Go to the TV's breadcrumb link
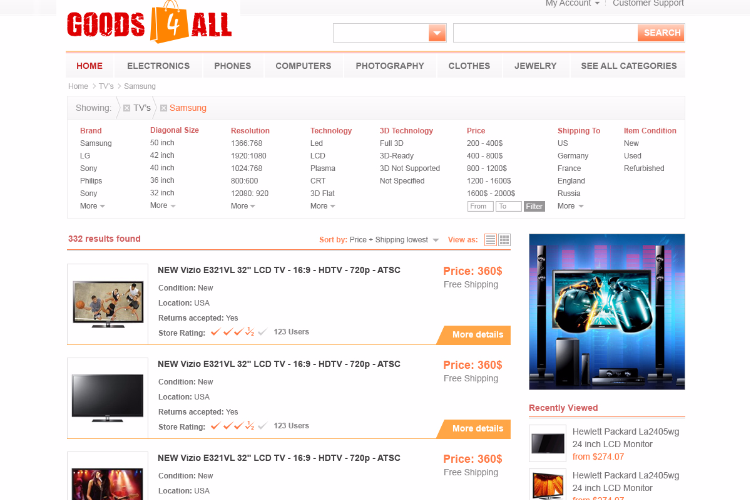Viewport: 750px width, 500px height. pos(106,86)
